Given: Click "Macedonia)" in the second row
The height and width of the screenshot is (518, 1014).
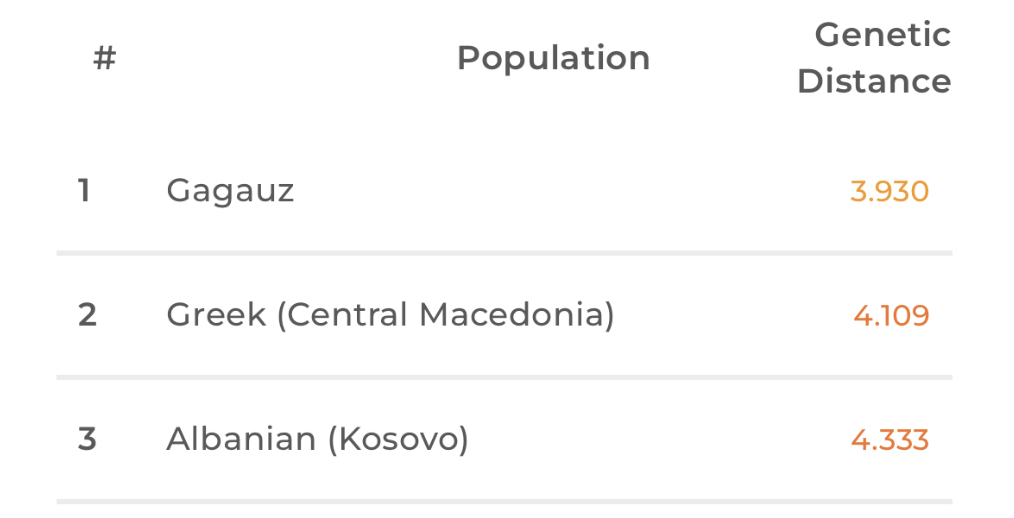Looking at the screenshot, I should [x=517, y=315].
